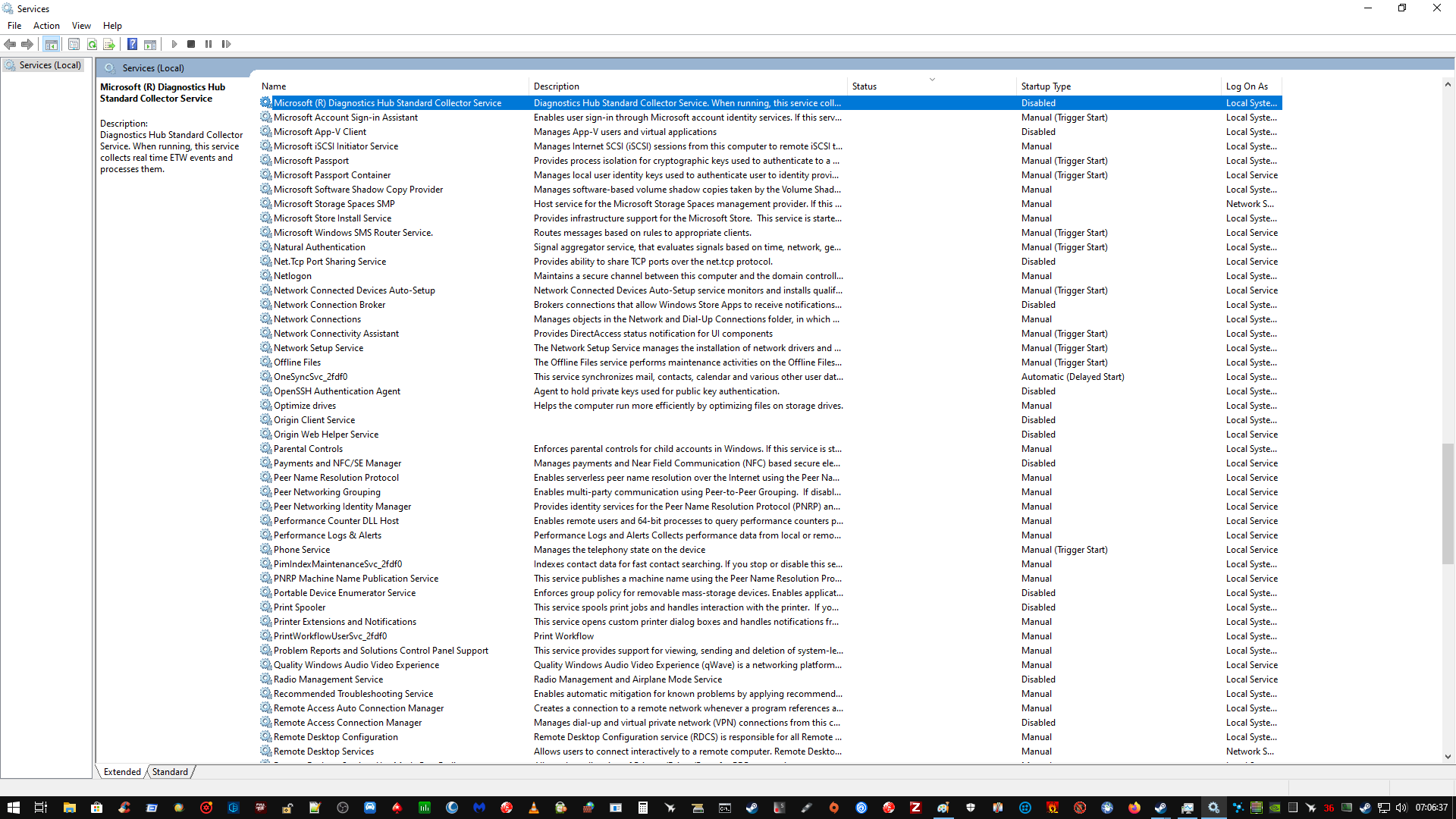Screen dimensions: 1456x819
Task: Toggle Show/Hide Console Tree toolbar button
Action: click(51, 44)
